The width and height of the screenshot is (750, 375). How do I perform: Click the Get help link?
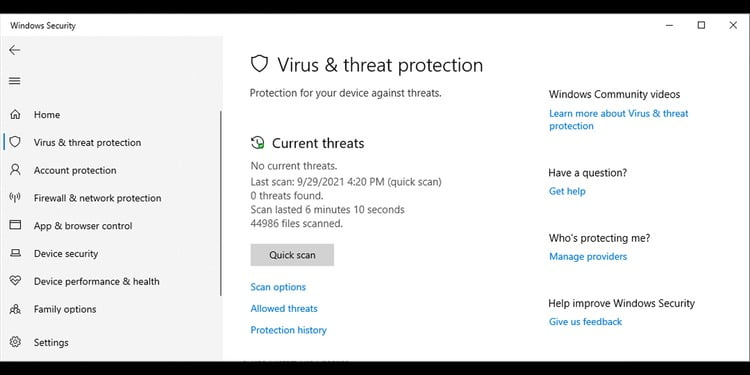point(567,191)
